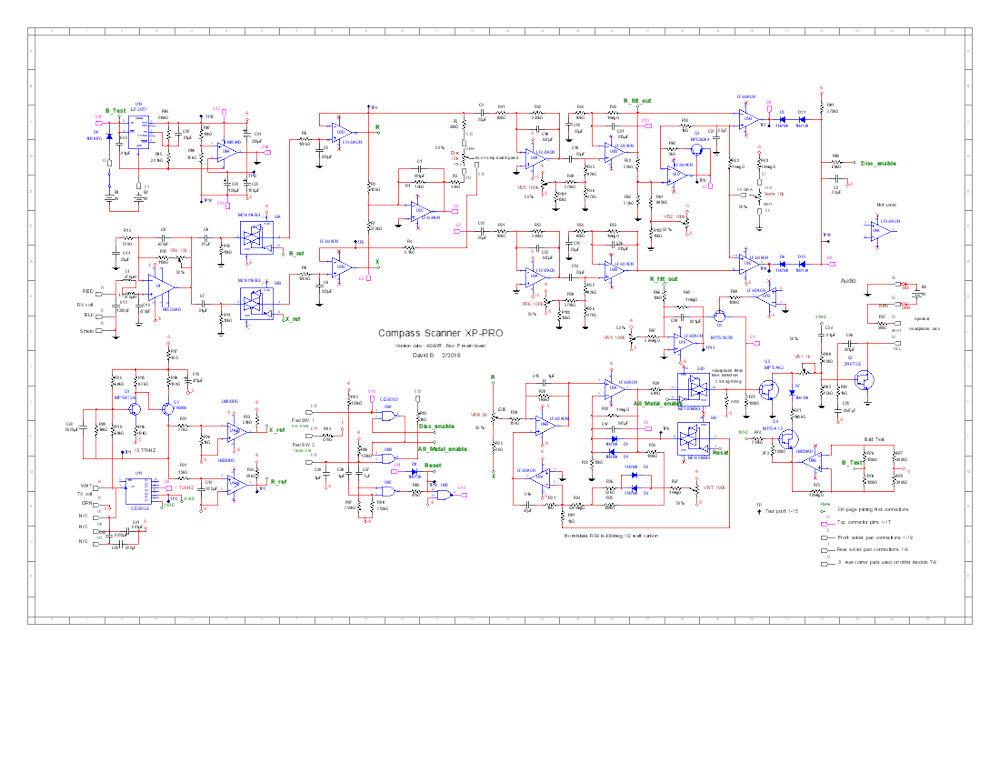This screenshot has width=1000, height=773.
Task: Click the 'Pad SW 1' switch label
Action: [x=303, y=420]
